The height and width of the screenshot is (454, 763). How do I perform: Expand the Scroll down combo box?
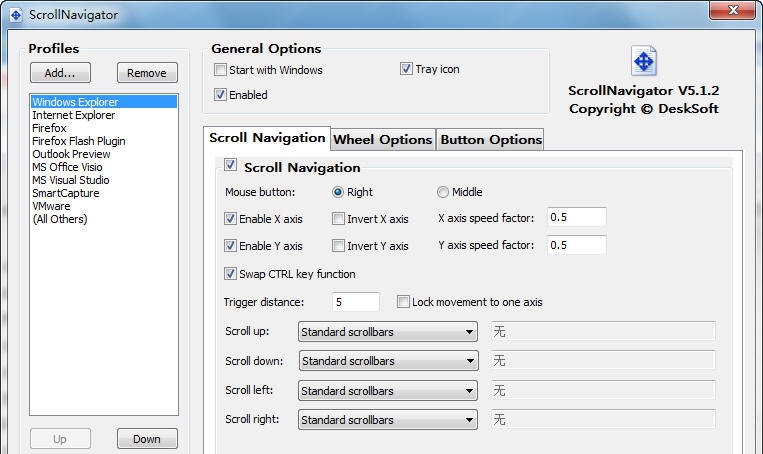point(388,361)
